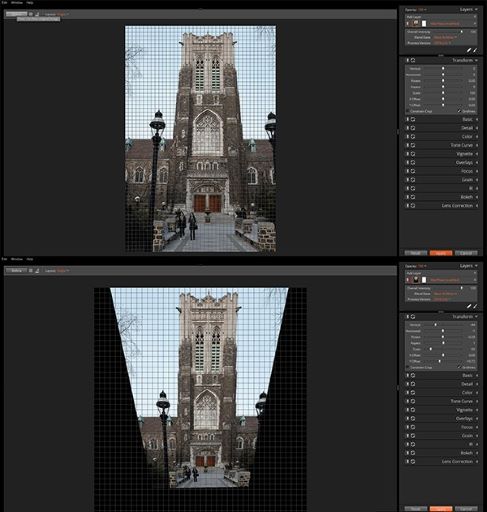Click the Vertical slider handle in corrected photo's Transform panel
487x512 pixels.
tap(435, 325)
